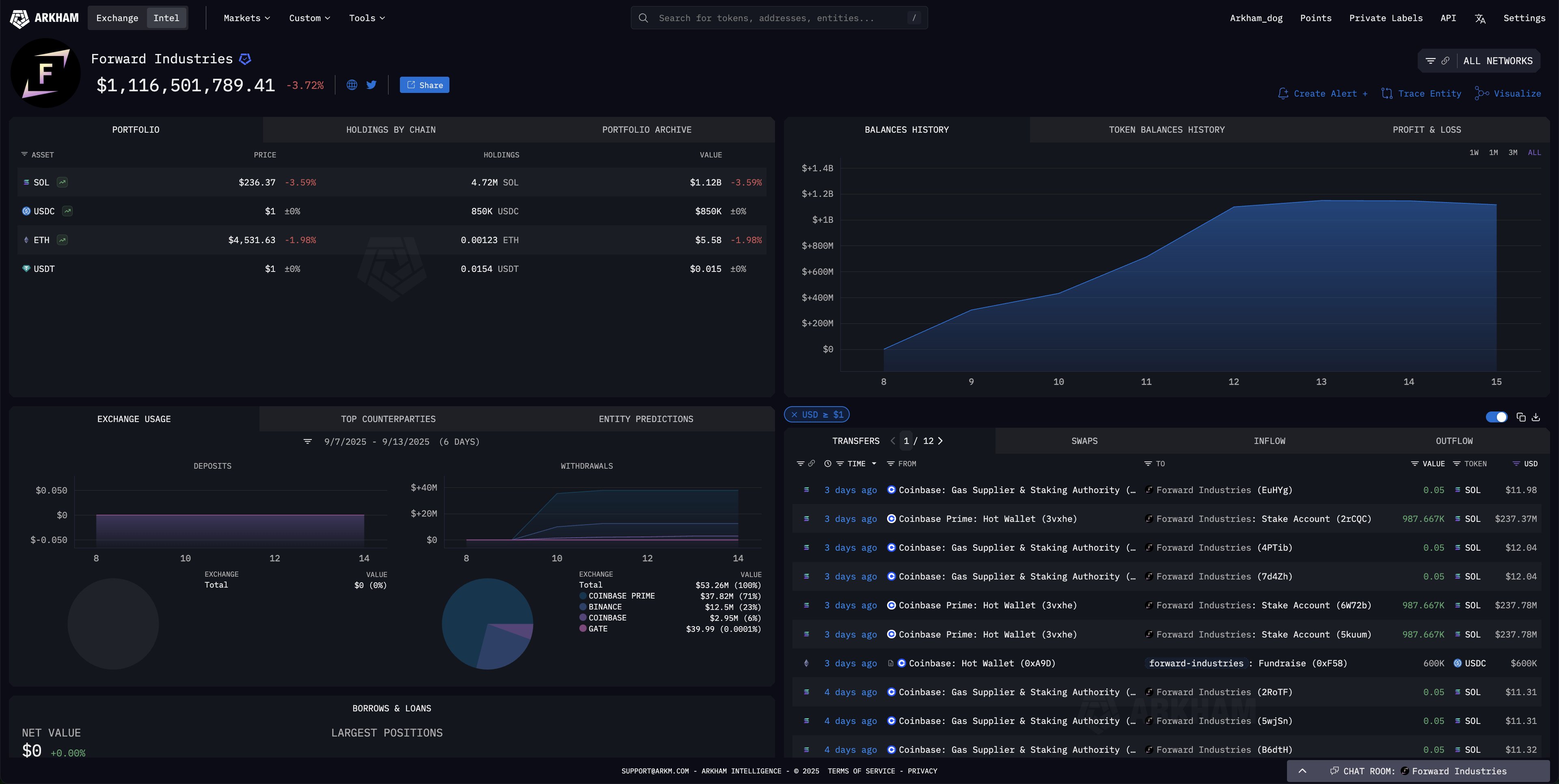Click the copy transfers icon

pyautogui.click(x=1521, y=417)
